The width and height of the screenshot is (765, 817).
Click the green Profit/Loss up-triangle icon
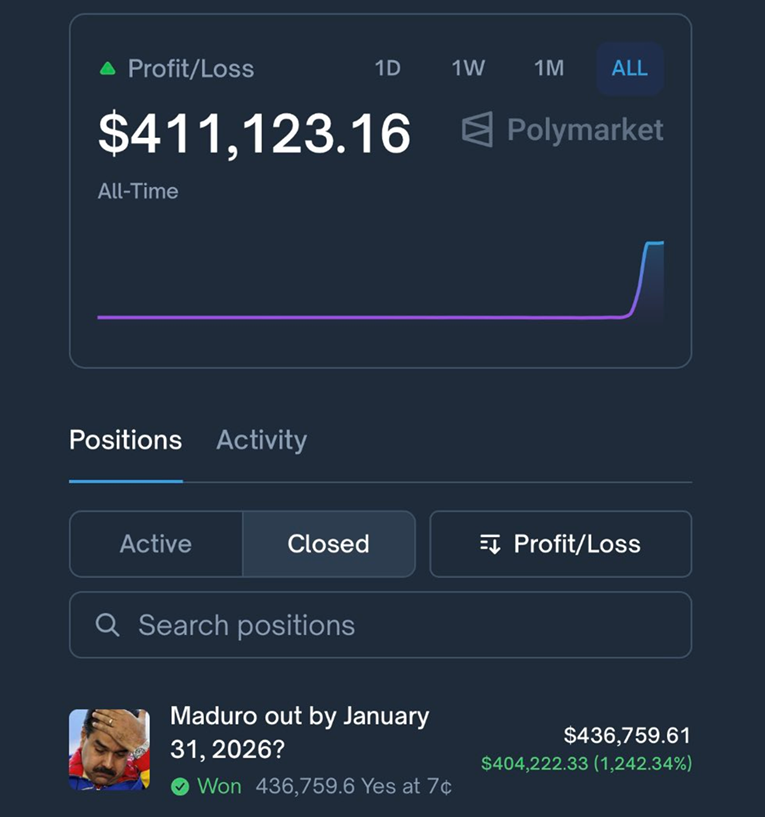tap(108, 69)
